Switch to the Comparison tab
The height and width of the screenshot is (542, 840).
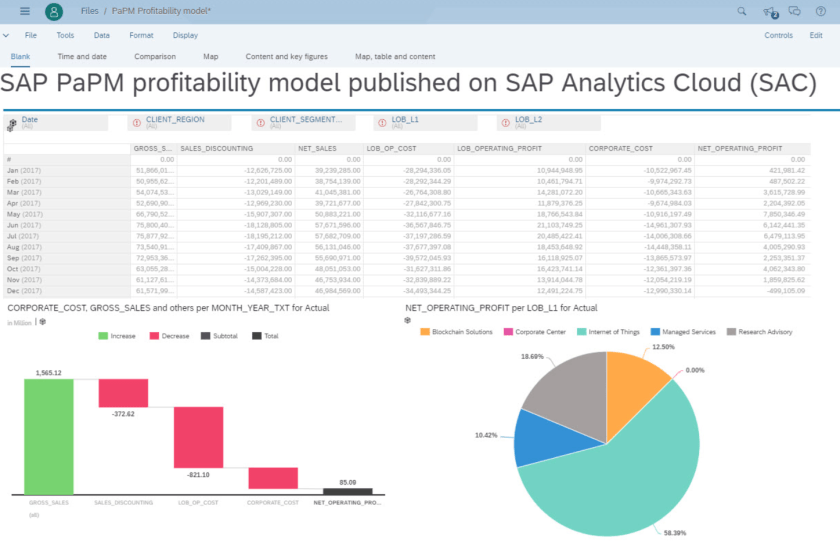pos(154,57)
